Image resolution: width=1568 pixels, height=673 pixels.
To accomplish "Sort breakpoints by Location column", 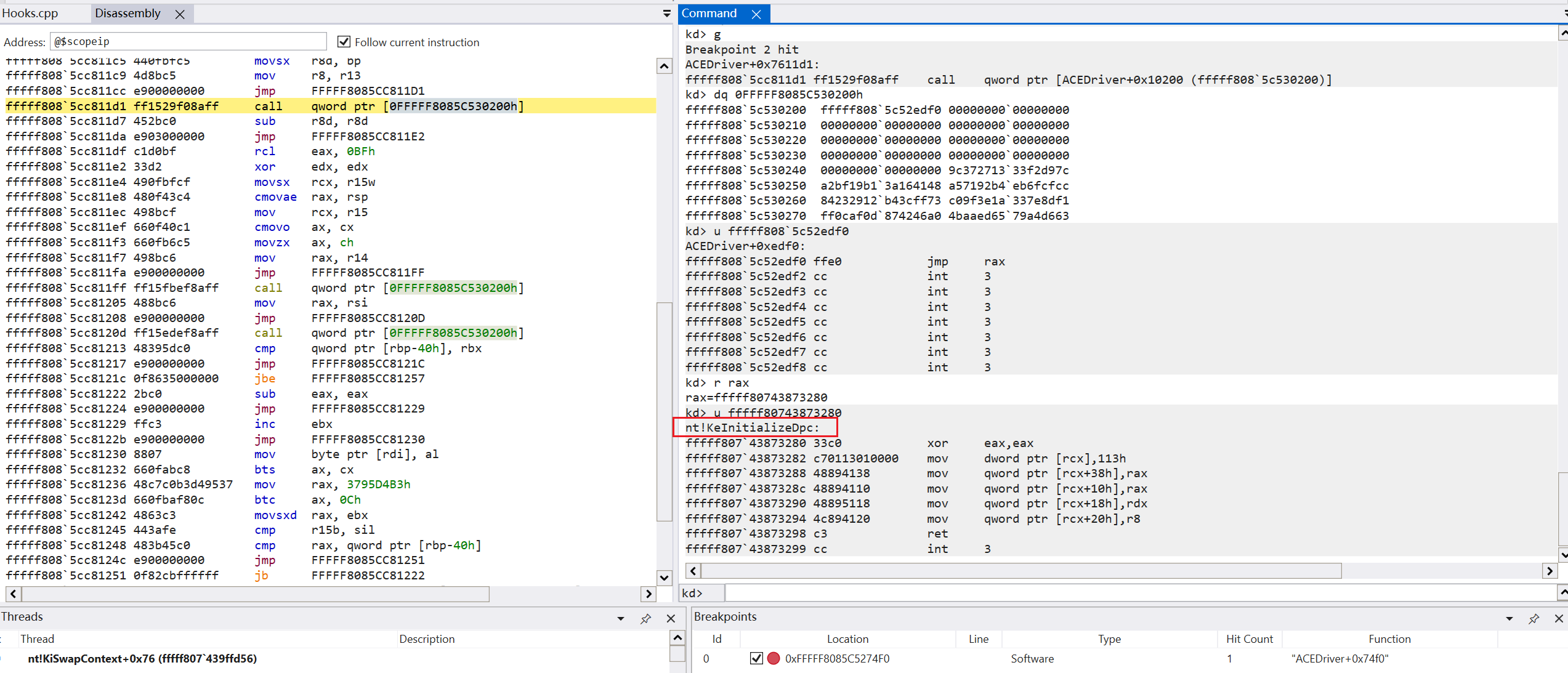I will click(x=847, y=639).
